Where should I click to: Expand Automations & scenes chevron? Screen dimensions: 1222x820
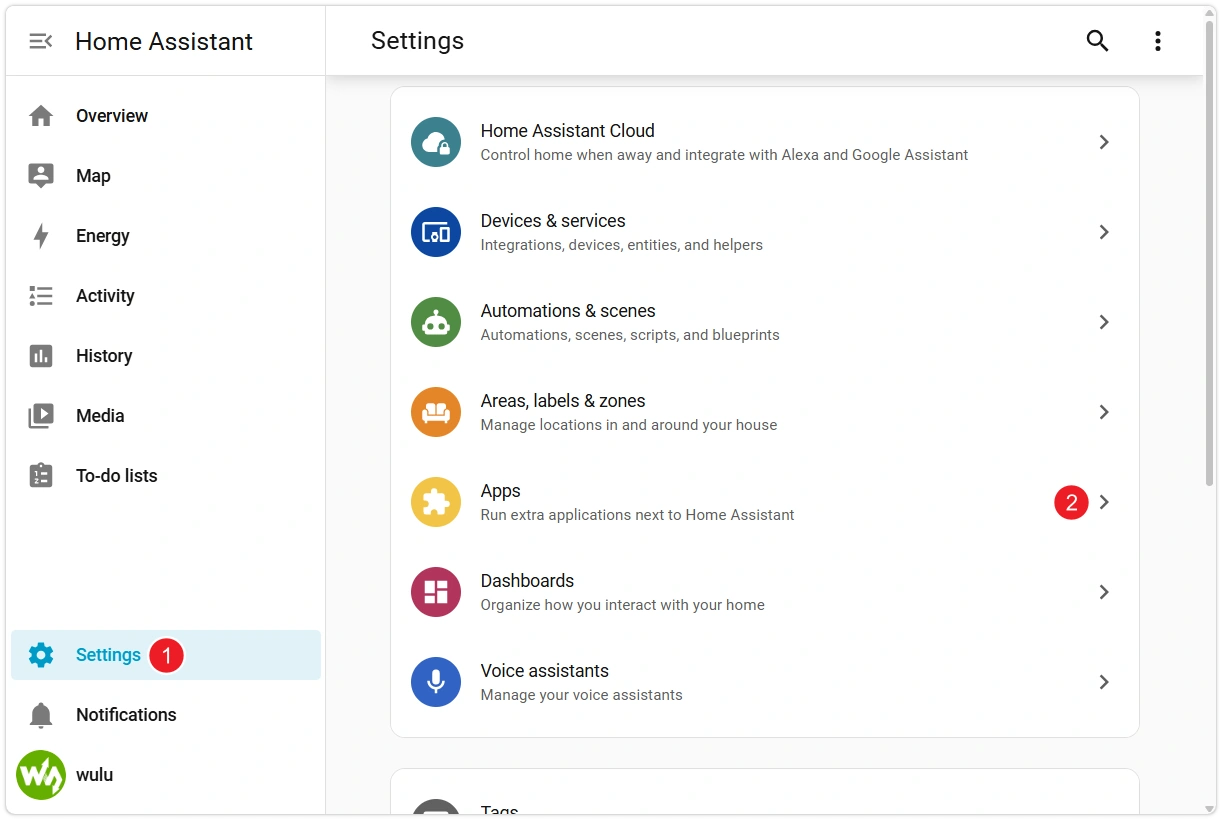point(1104,322)
